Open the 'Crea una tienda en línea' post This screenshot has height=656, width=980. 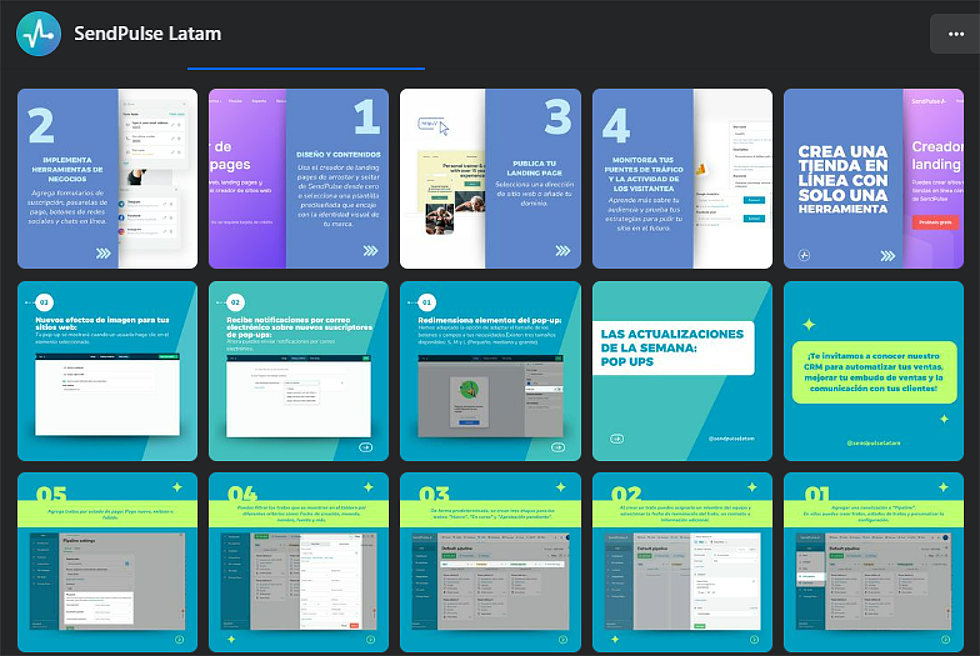874,179
